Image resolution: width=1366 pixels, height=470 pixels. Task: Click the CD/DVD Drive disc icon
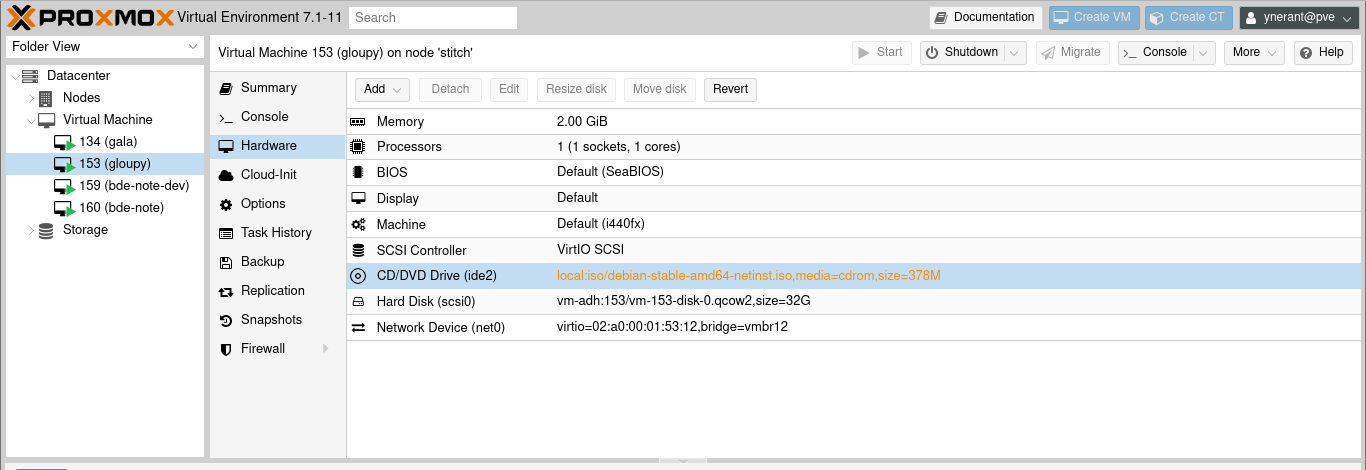click(x=358, y=276)
